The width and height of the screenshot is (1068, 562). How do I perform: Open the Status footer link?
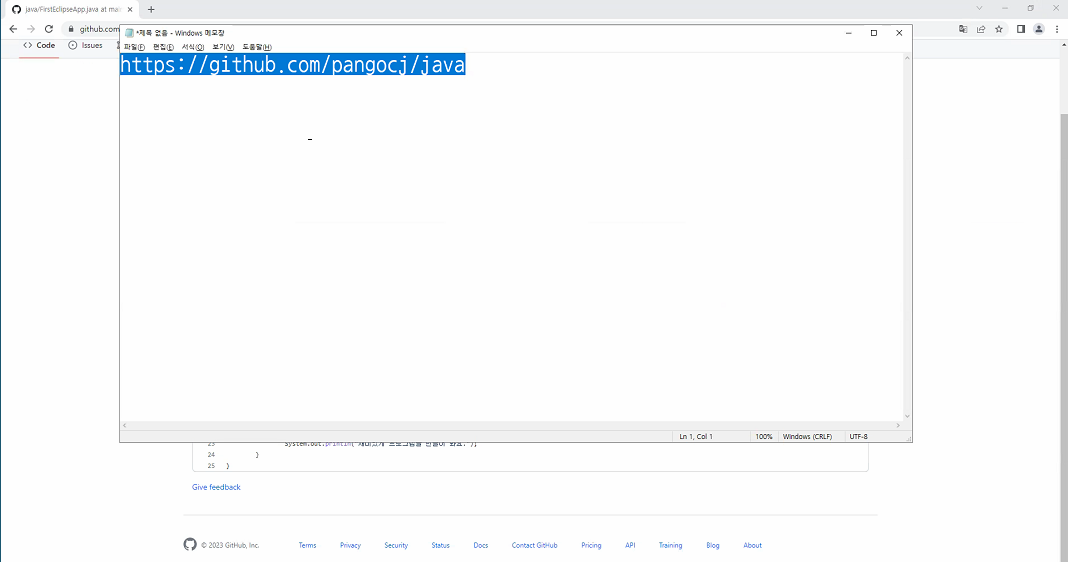[440, 545]
